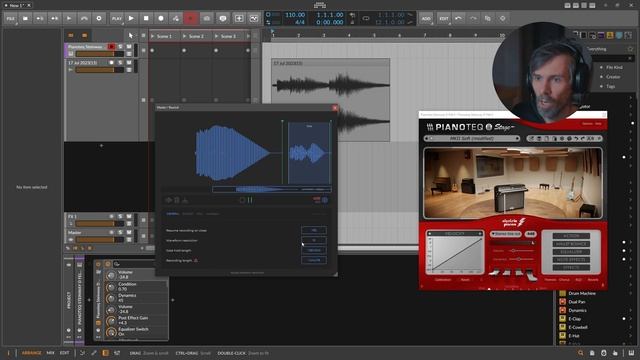Adjust the Master track volume fader

pos(100,240)
